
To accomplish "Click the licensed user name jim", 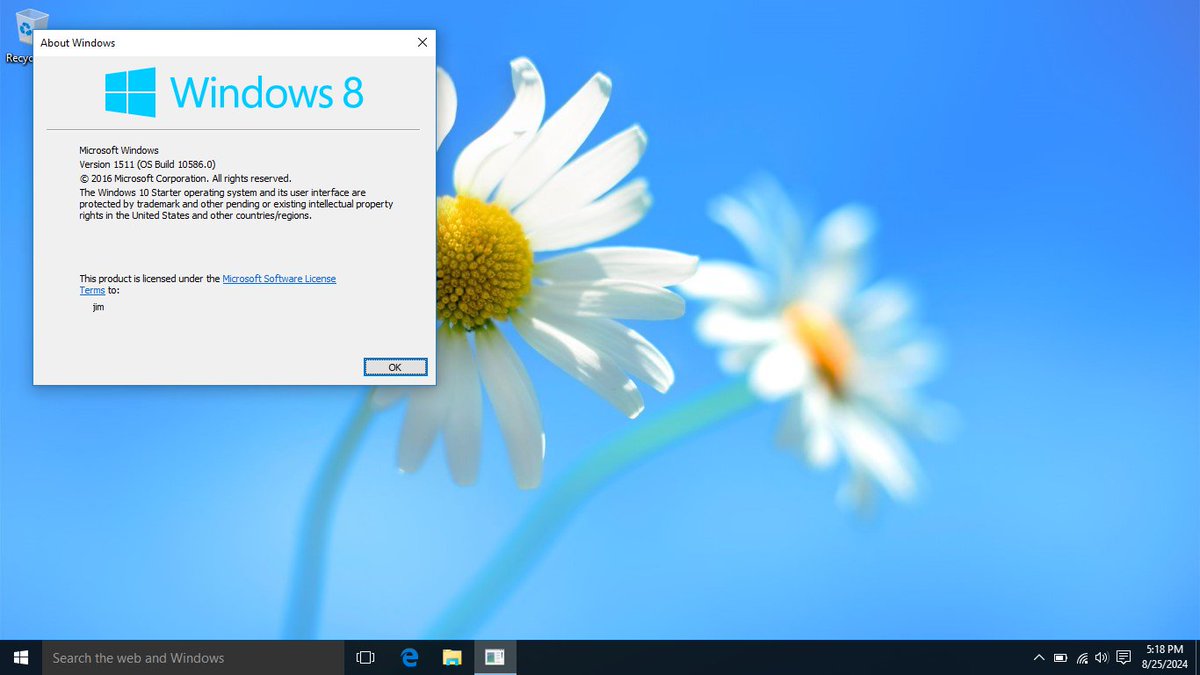I will [x=98, y=307].
